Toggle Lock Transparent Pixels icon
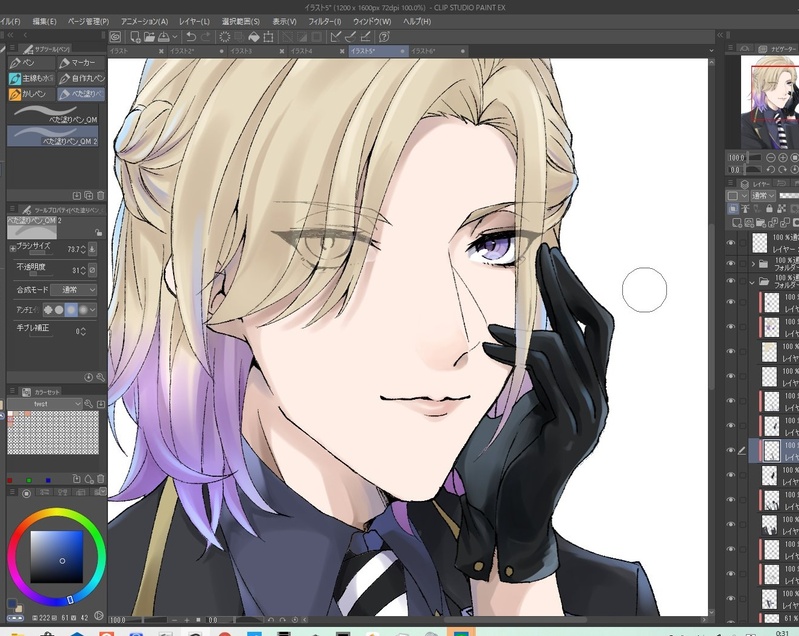 click(x=782, y=209)
